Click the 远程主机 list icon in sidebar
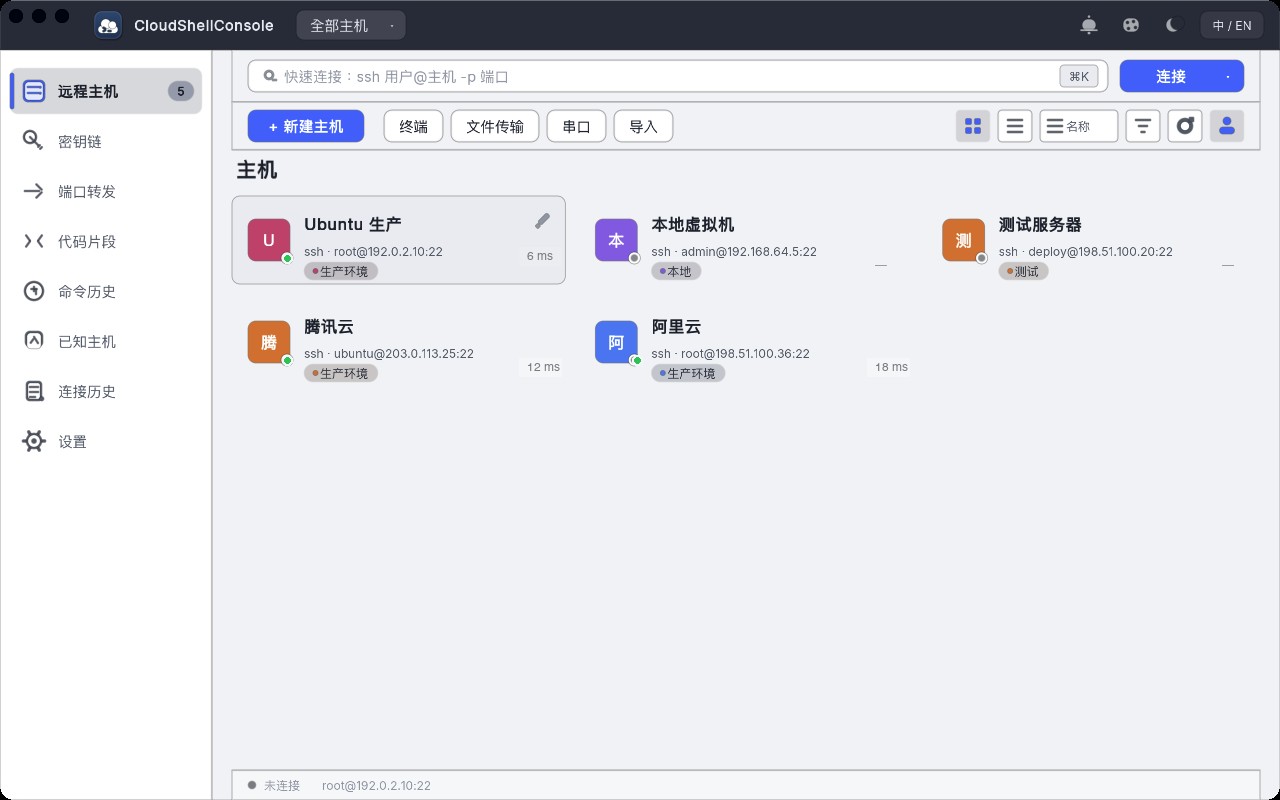 [34, 91]
